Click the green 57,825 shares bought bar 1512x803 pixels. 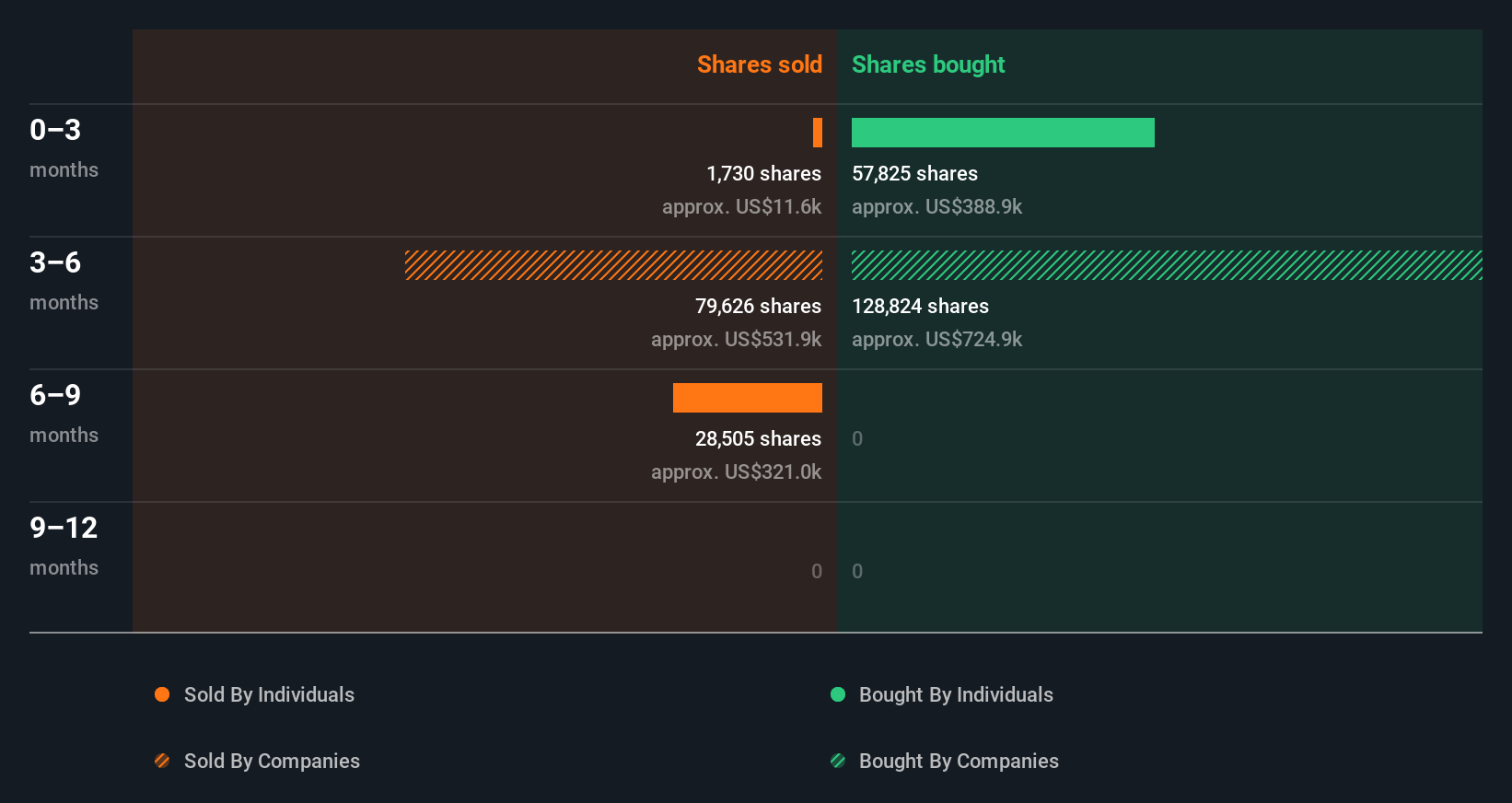1003,133
